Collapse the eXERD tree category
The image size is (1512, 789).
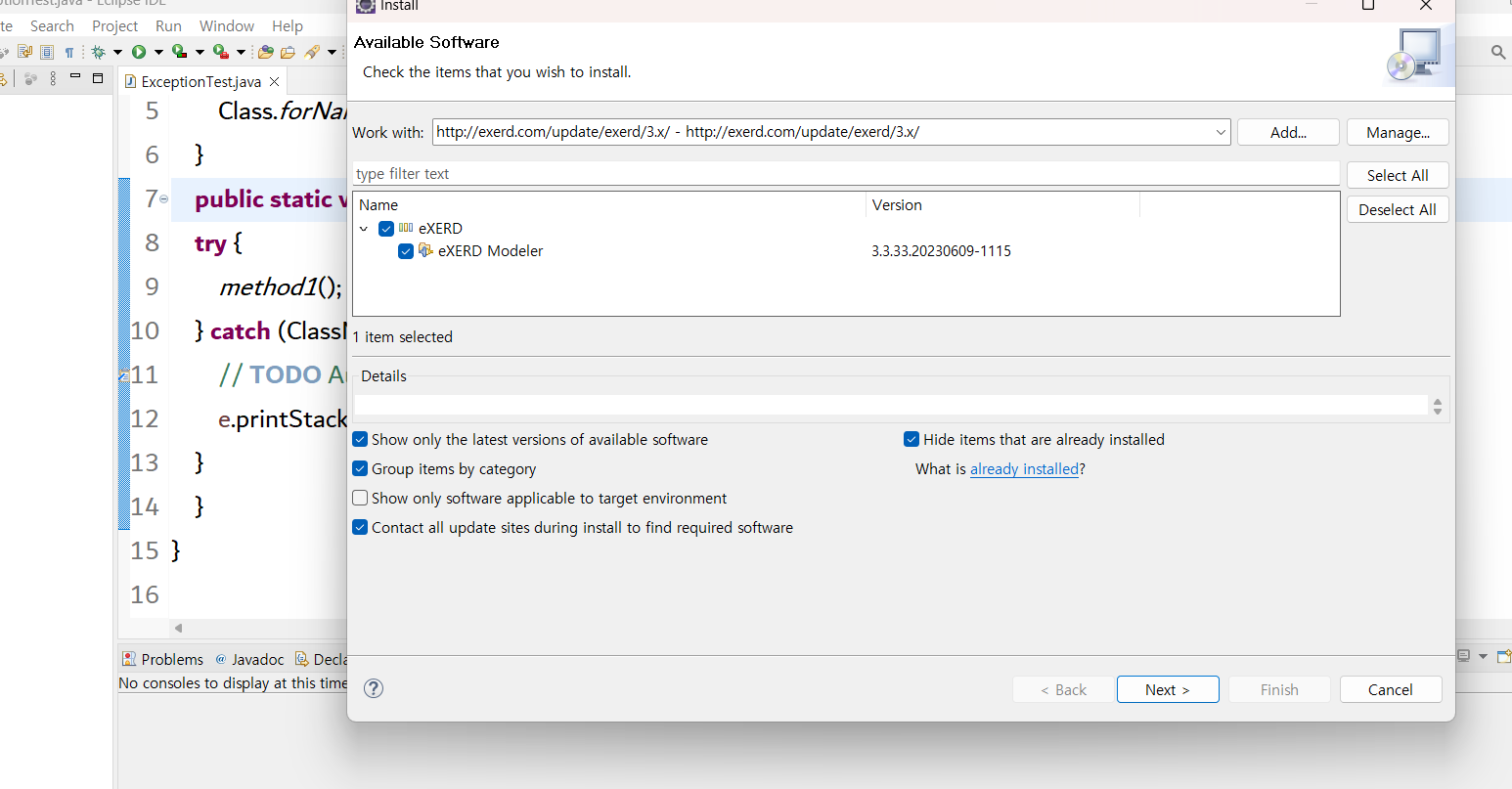[364, 229]
